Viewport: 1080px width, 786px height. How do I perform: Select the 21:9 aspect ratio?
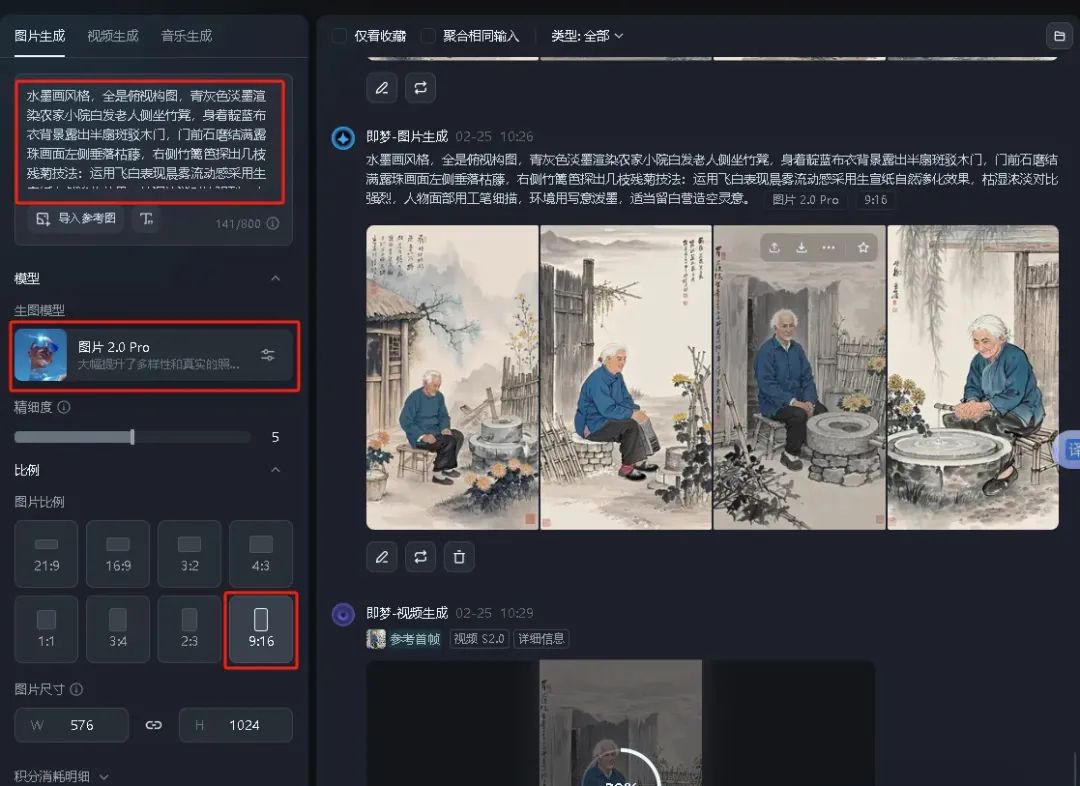[46, 554]
